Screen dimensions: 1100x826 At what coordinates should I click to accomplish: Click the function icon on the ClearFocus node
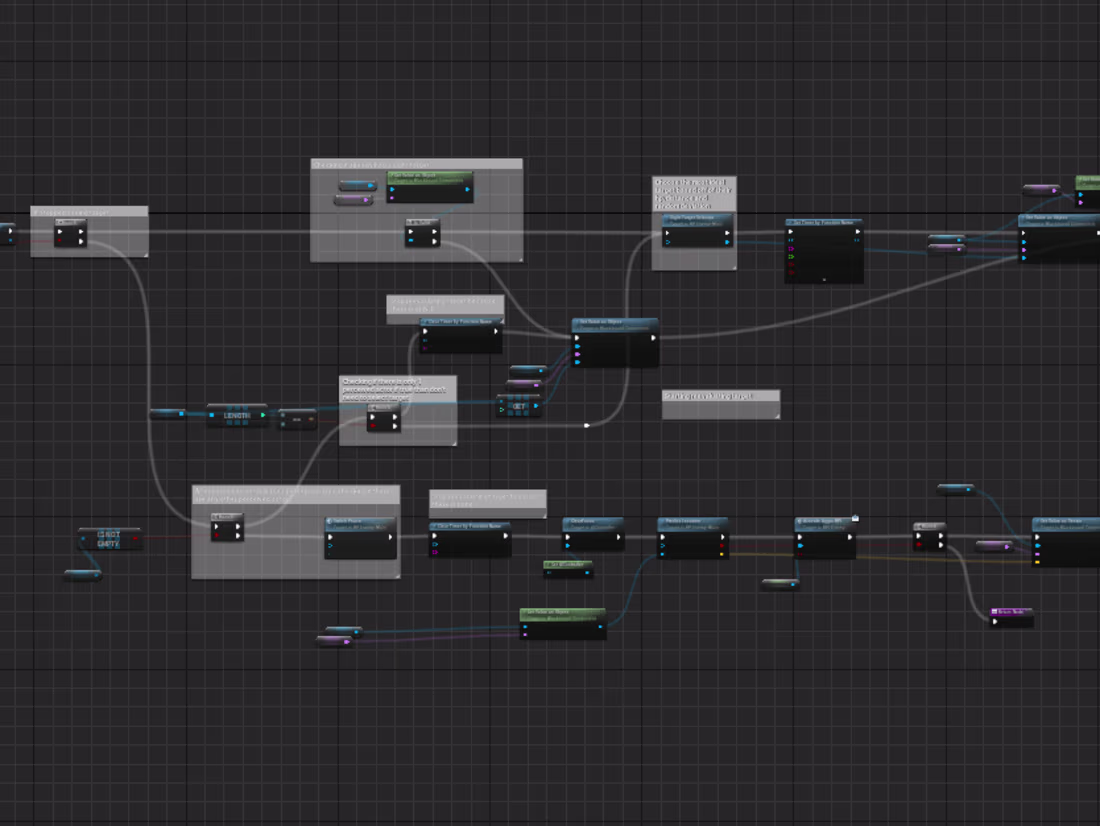click(x=568, y=521)
